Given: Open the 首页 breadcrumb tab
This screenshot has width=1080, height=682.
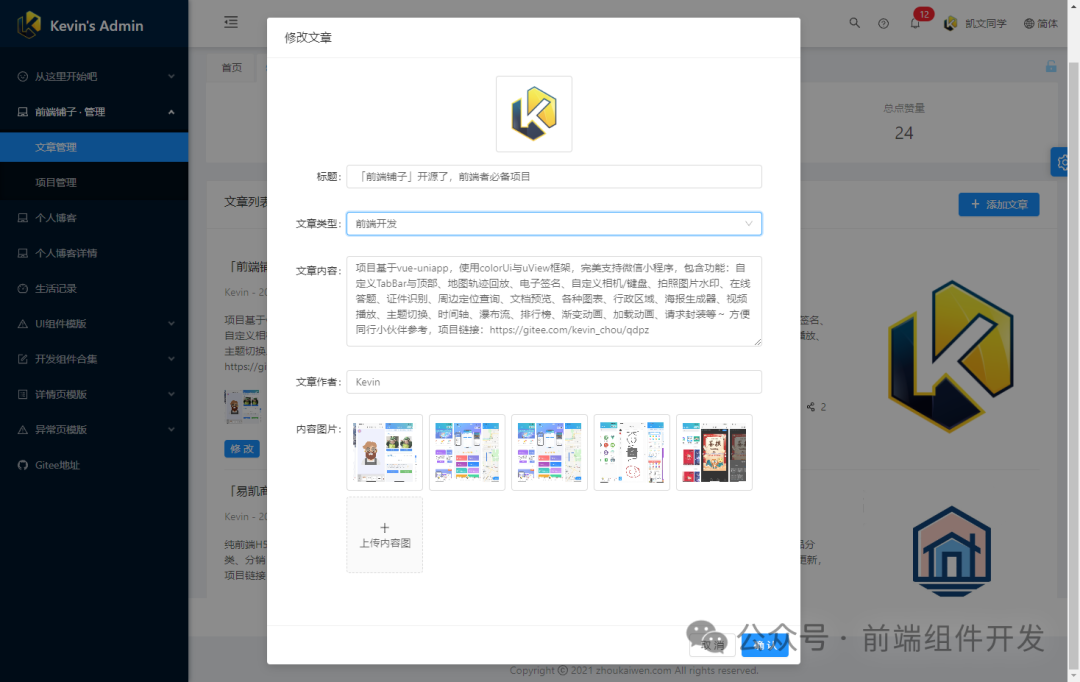Looking at the screenshot, I should coord(231,66).
